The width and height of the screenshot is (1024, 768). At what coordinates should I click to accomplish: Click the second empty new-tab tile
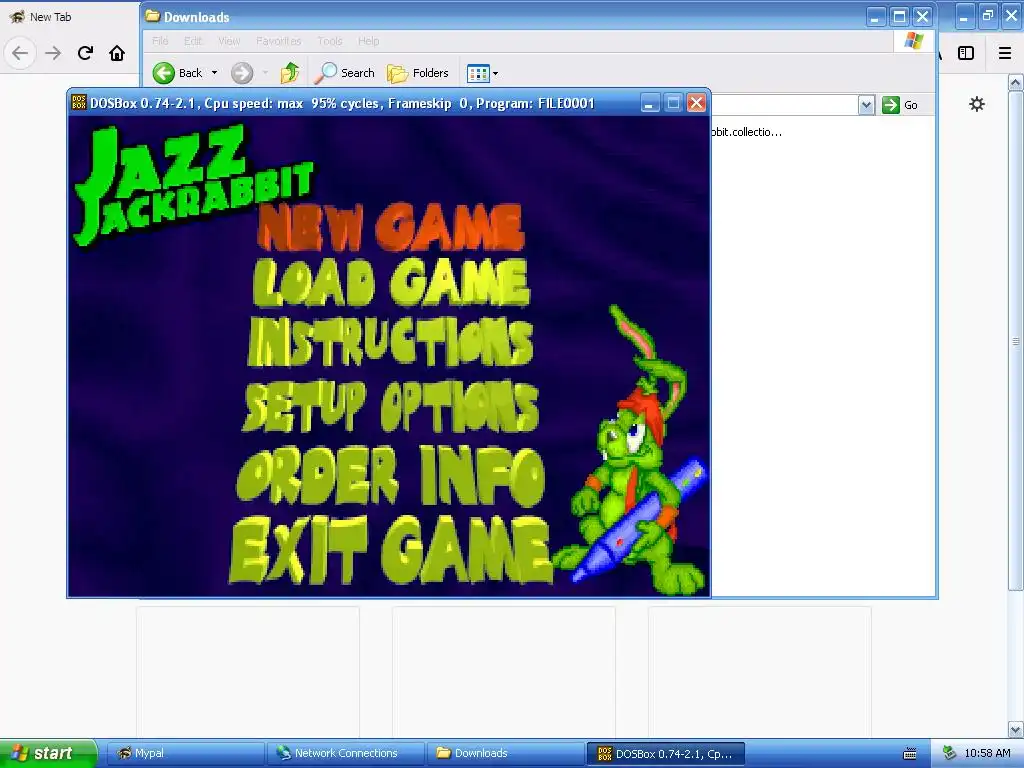click(x=504, y=671)
